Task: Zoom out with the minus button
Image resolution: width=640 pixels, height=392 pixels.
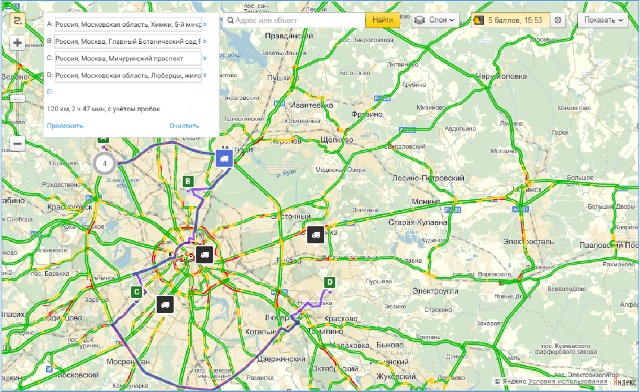Action: pos(17,144)
